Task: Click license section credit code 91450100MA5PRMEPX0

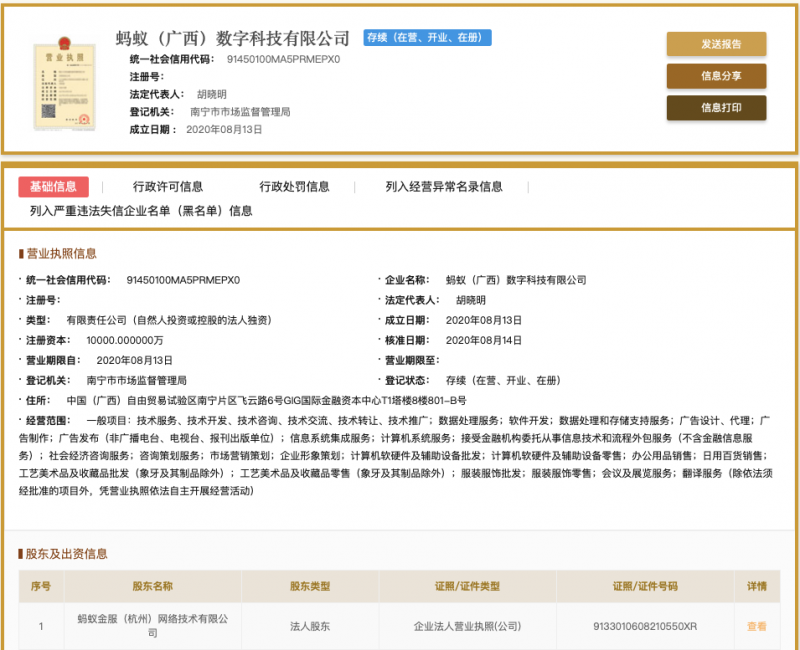Action: pos(183,280)
